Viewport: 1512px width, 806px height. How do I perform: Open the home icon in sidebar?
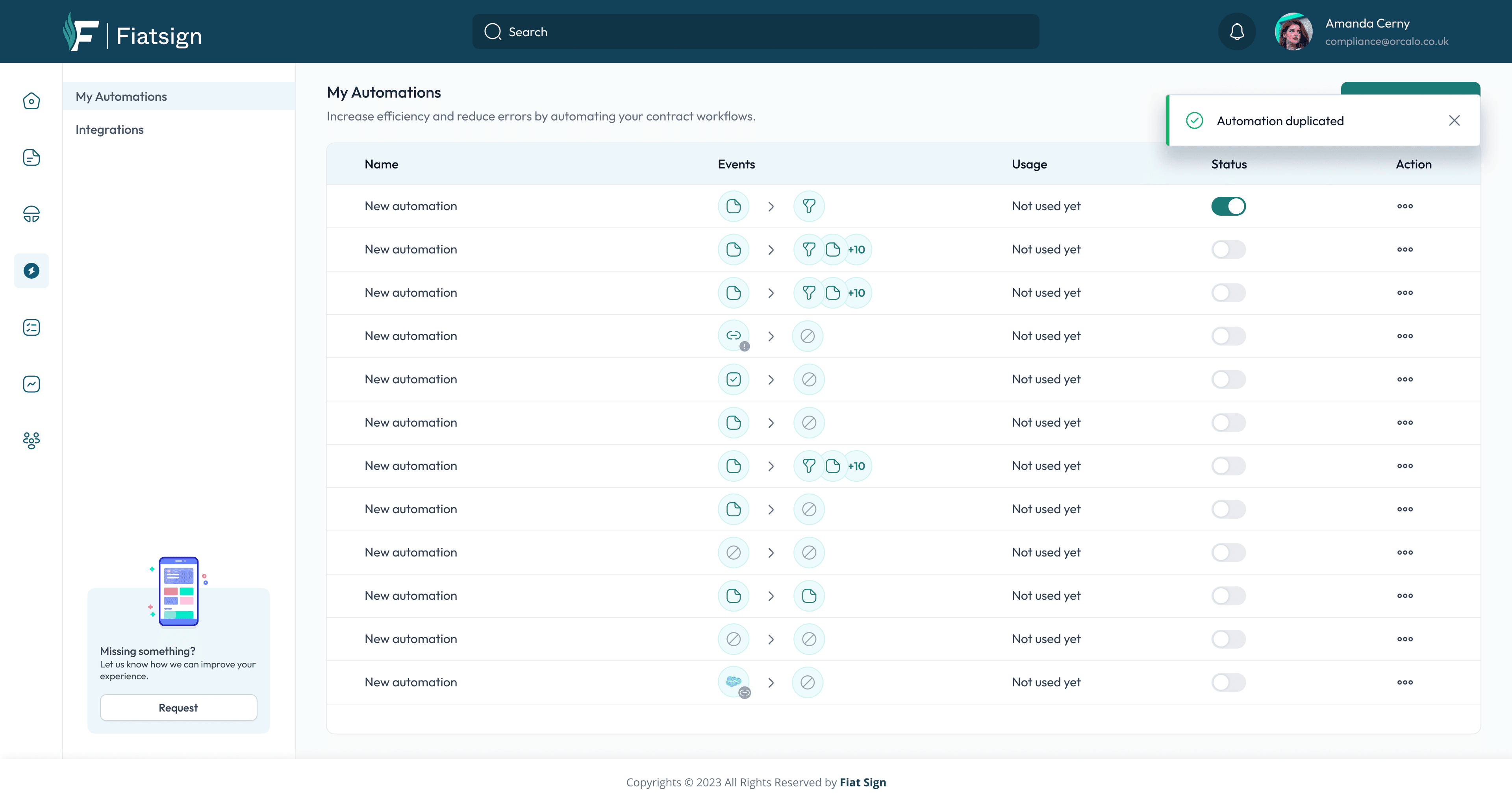pos(31,101)
